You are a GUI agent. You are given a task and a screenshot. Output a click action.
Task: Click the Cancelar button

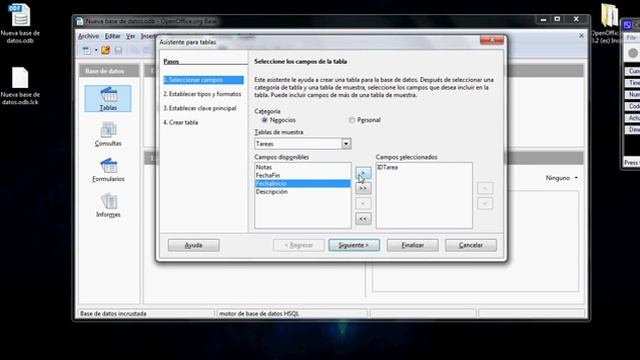click(x=471, y=245)
